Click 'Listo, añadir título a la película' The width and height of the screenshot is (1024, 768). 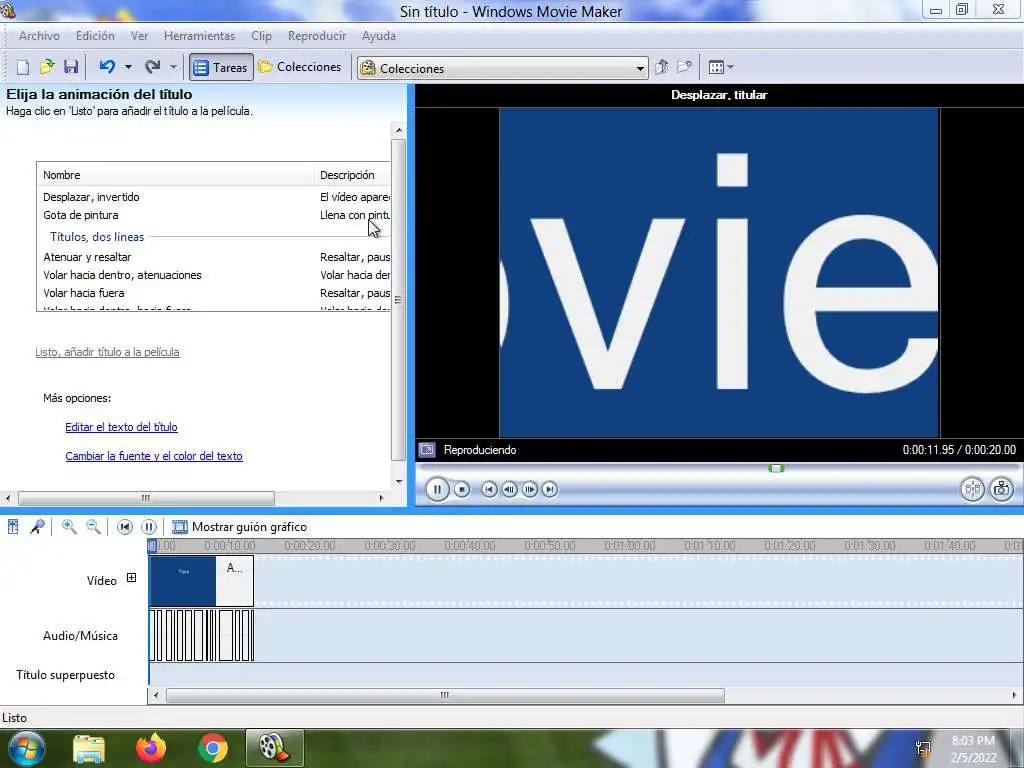pyautogui.click(x=107, y=352)
